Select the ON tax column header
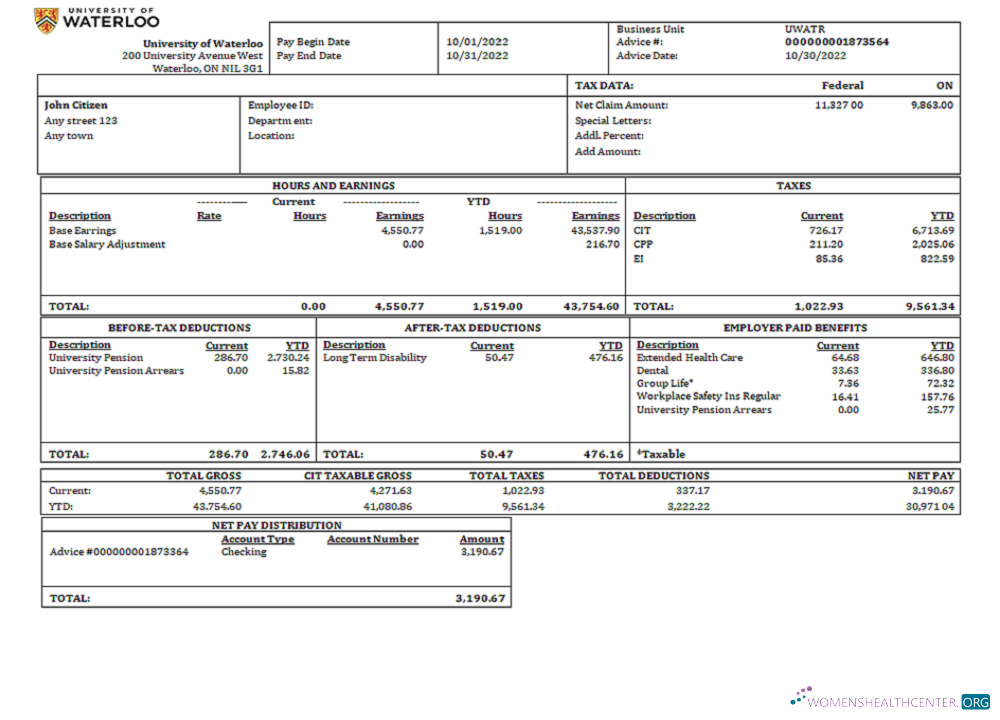This screenshot has height=720, width=1000. click(x=946, y=86)
